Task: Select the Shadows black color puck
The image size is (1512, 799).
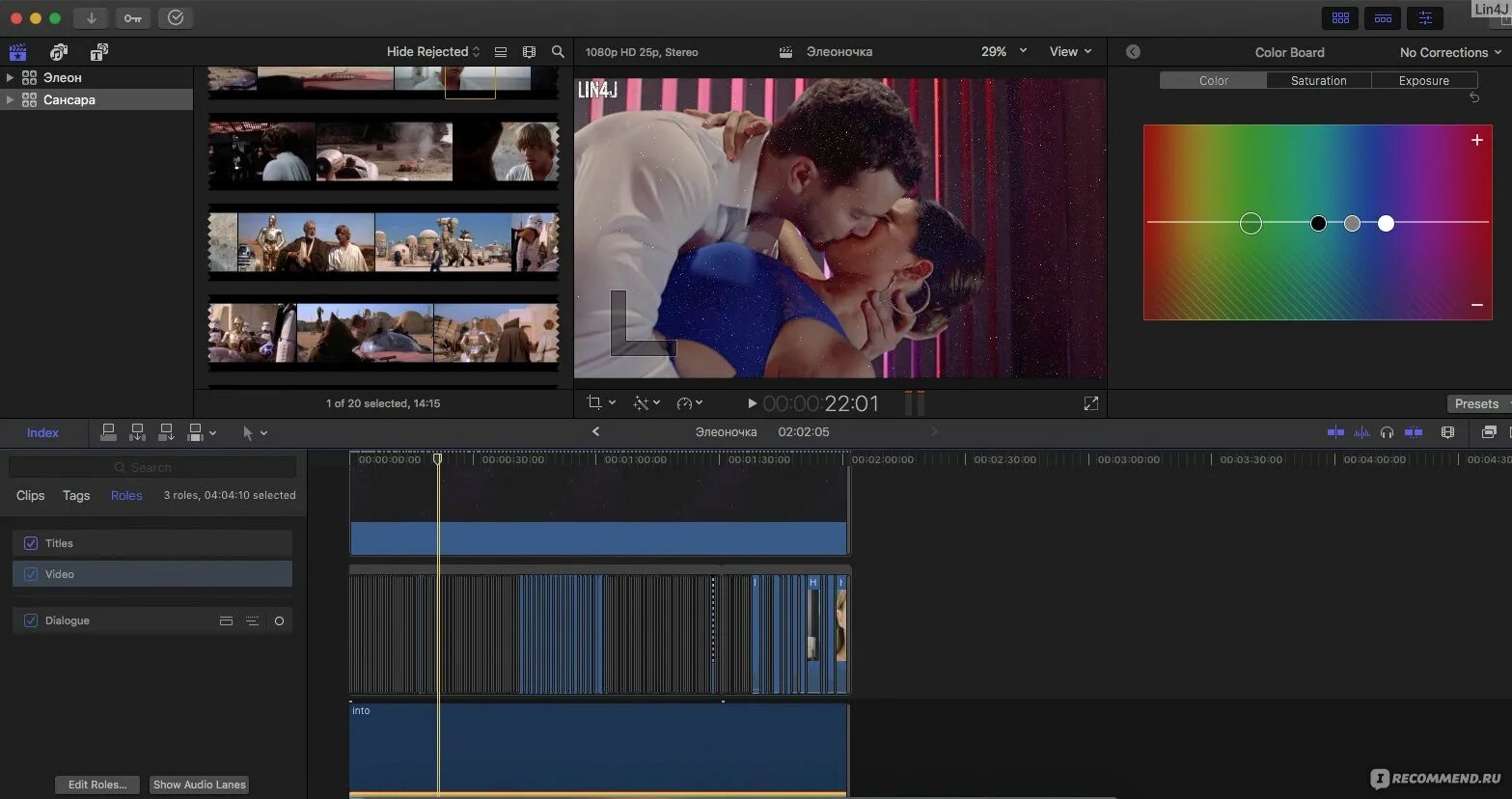Action: (x=1318, y=223)
